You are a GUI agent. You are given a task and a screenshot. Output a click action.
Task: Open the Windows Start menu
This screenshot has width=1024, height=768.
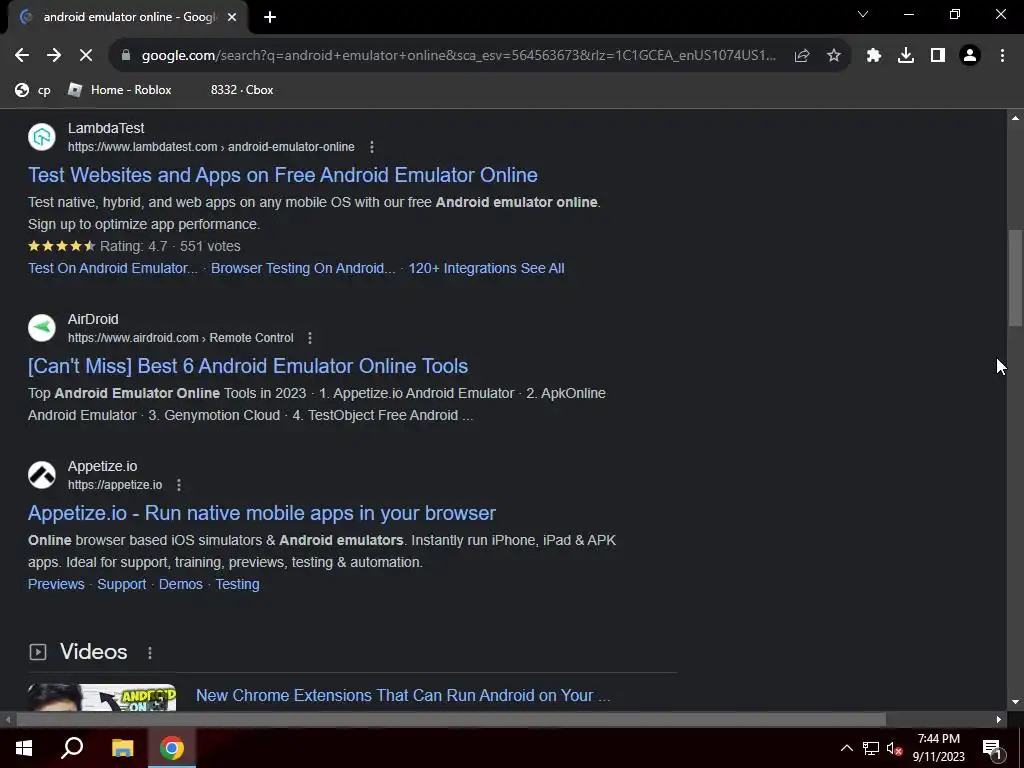pos(24,748)
